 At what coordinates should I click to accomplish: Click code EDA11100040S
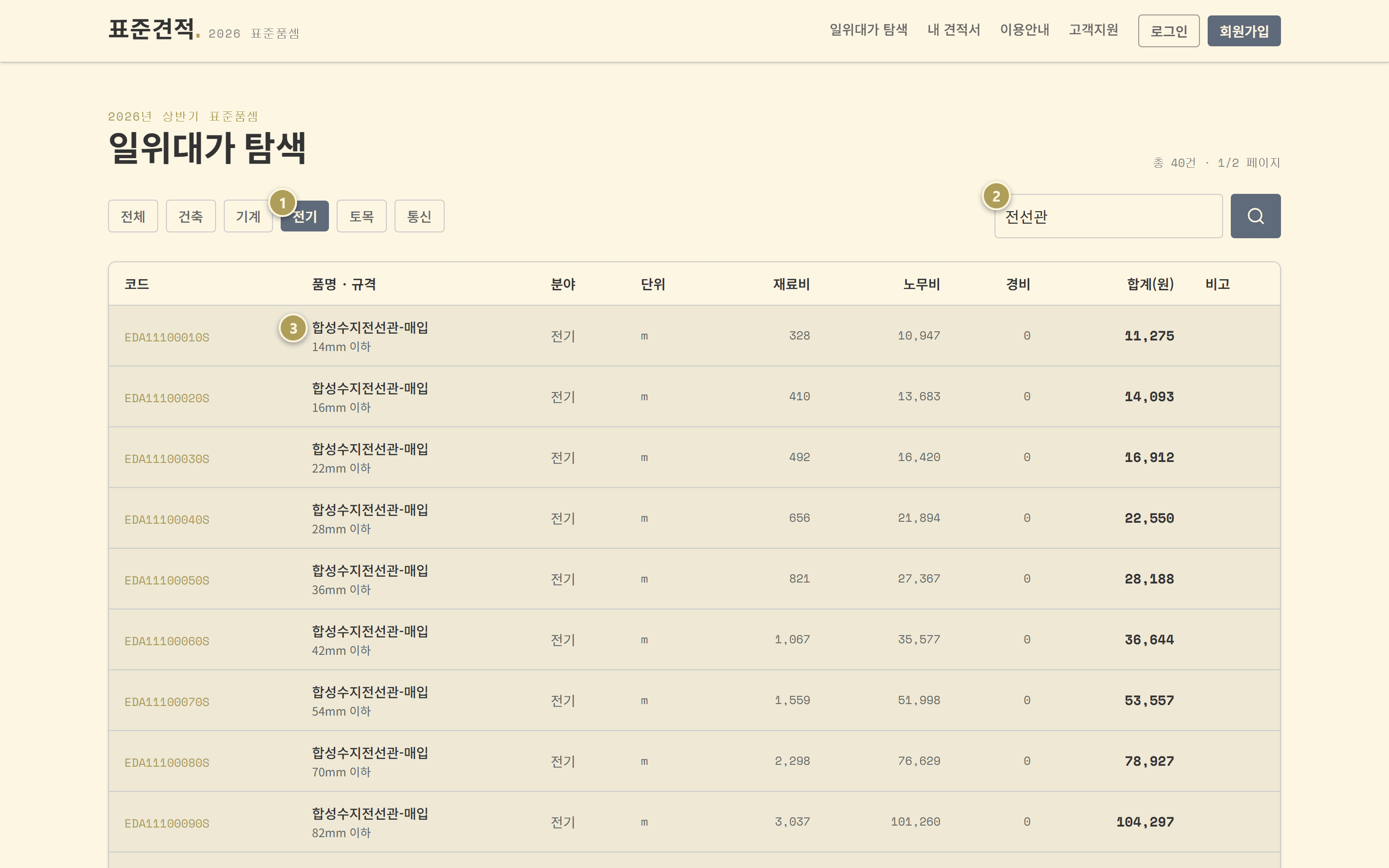point(167,520)
